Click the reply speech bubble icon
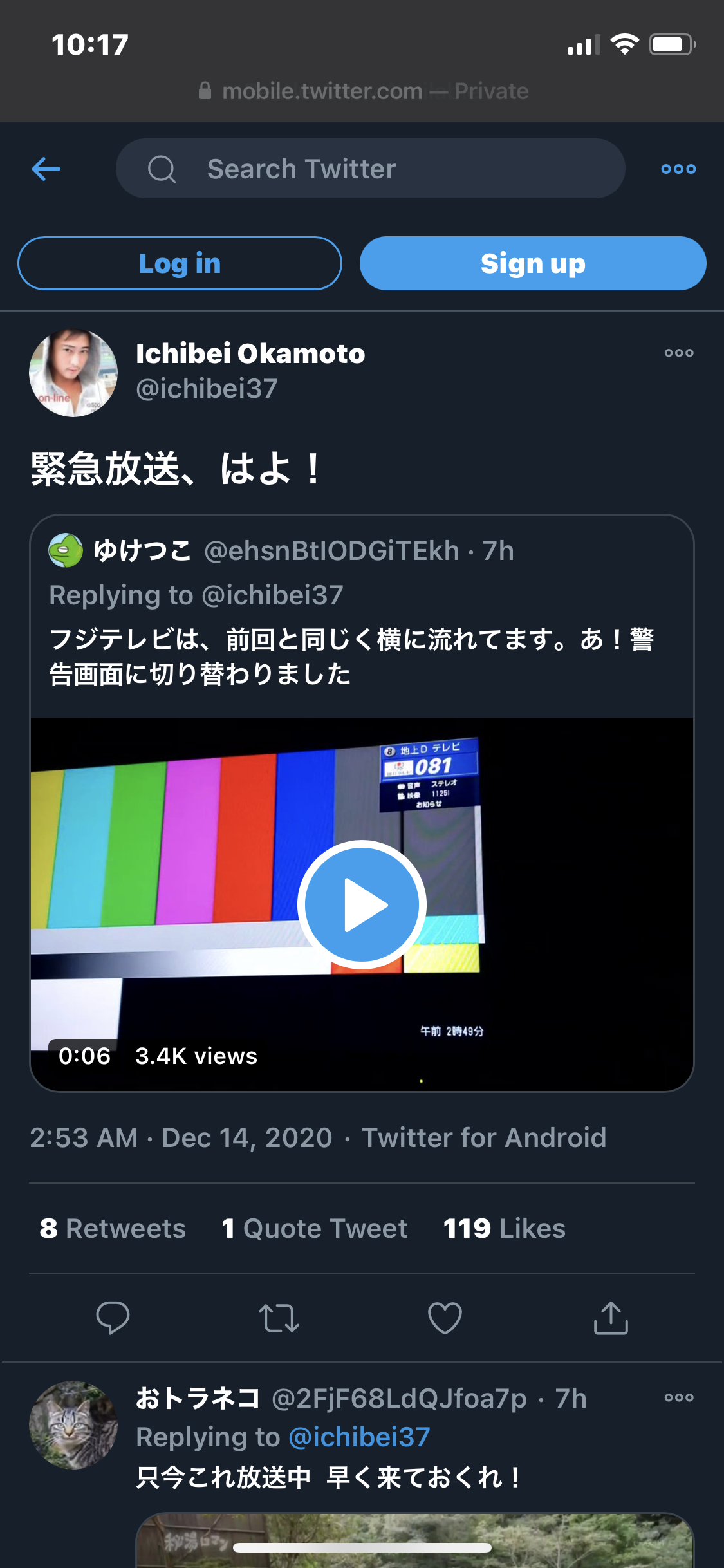 [x=113, y=1318]
